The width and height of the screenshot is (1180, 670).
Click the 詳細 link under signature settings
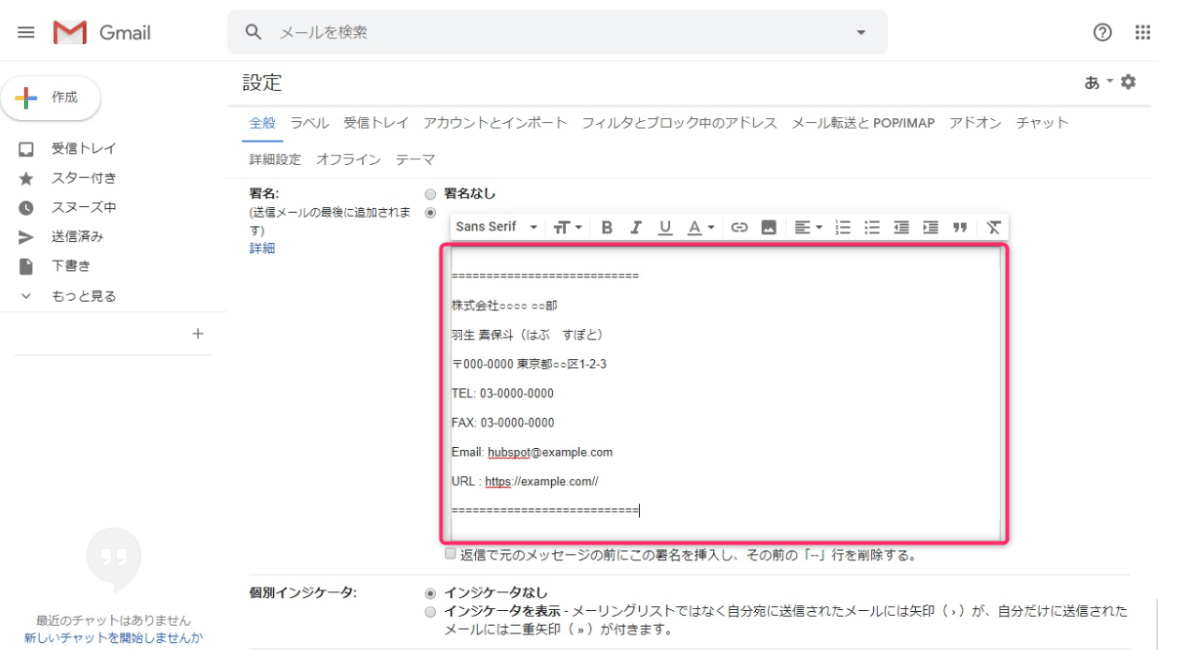[x=260, y=248]
